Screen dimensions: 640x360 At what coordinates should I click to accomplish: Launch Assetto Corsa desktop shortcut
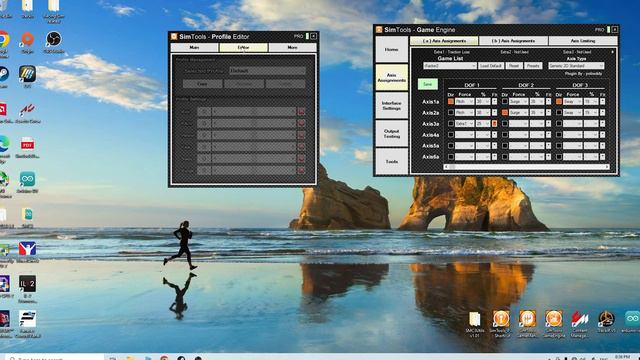click(27, 109)
